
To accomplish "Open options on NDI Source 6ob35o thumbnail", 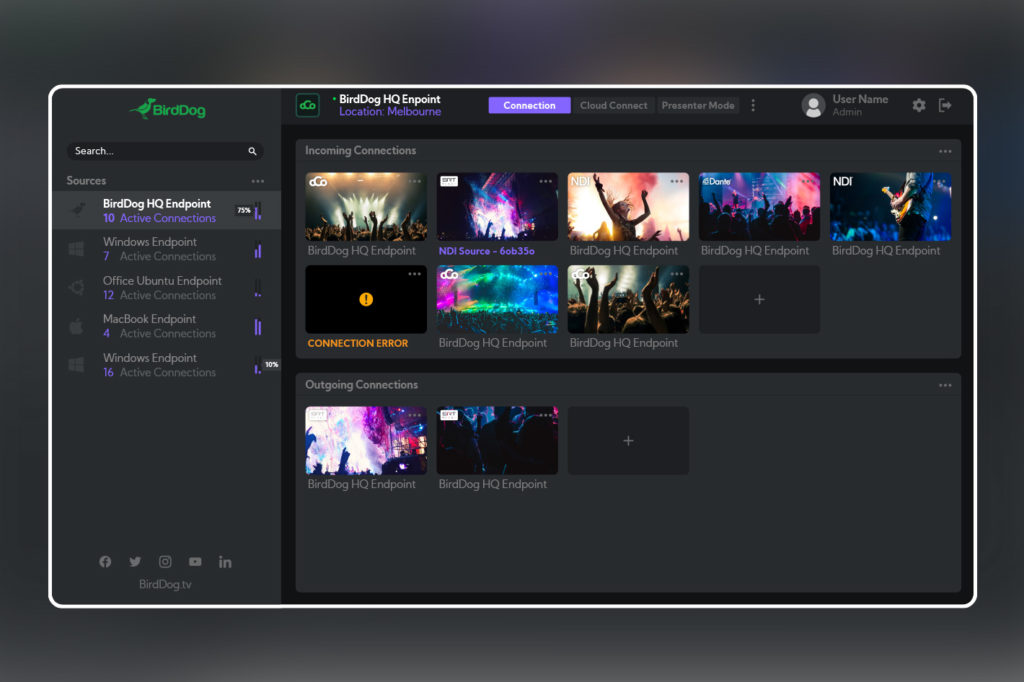I will (x=546, y=181).
